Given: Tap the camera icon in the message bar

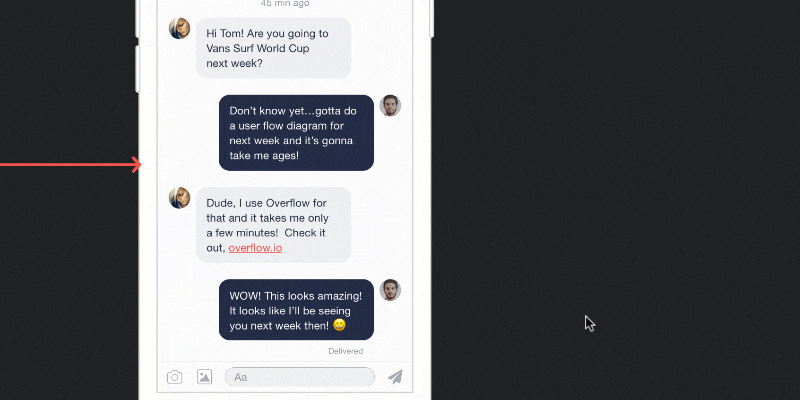Looking at the screenshot, I should [174, 377].
